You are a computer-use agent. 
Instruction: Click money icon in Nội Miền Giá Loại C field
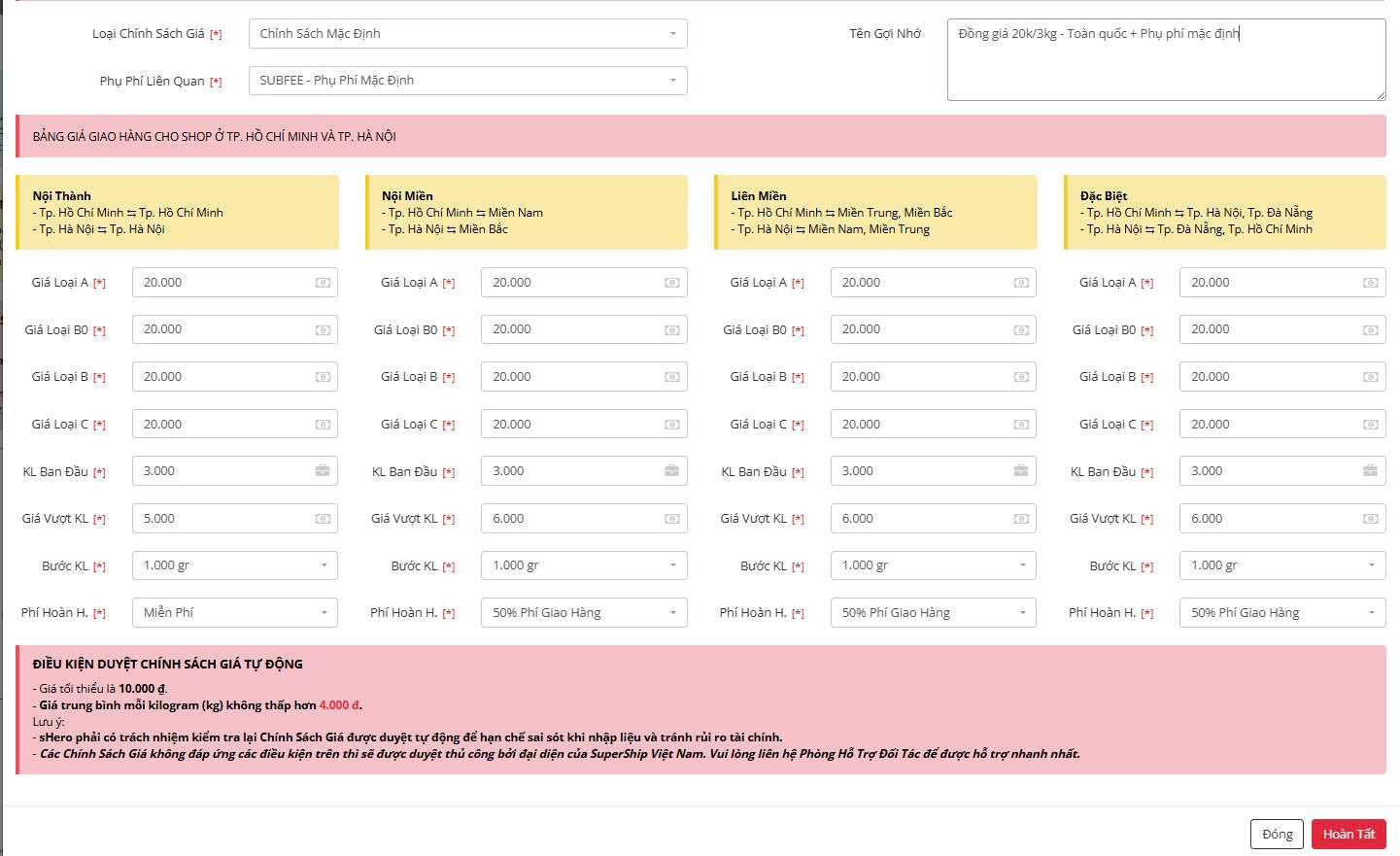coord(671,425)
